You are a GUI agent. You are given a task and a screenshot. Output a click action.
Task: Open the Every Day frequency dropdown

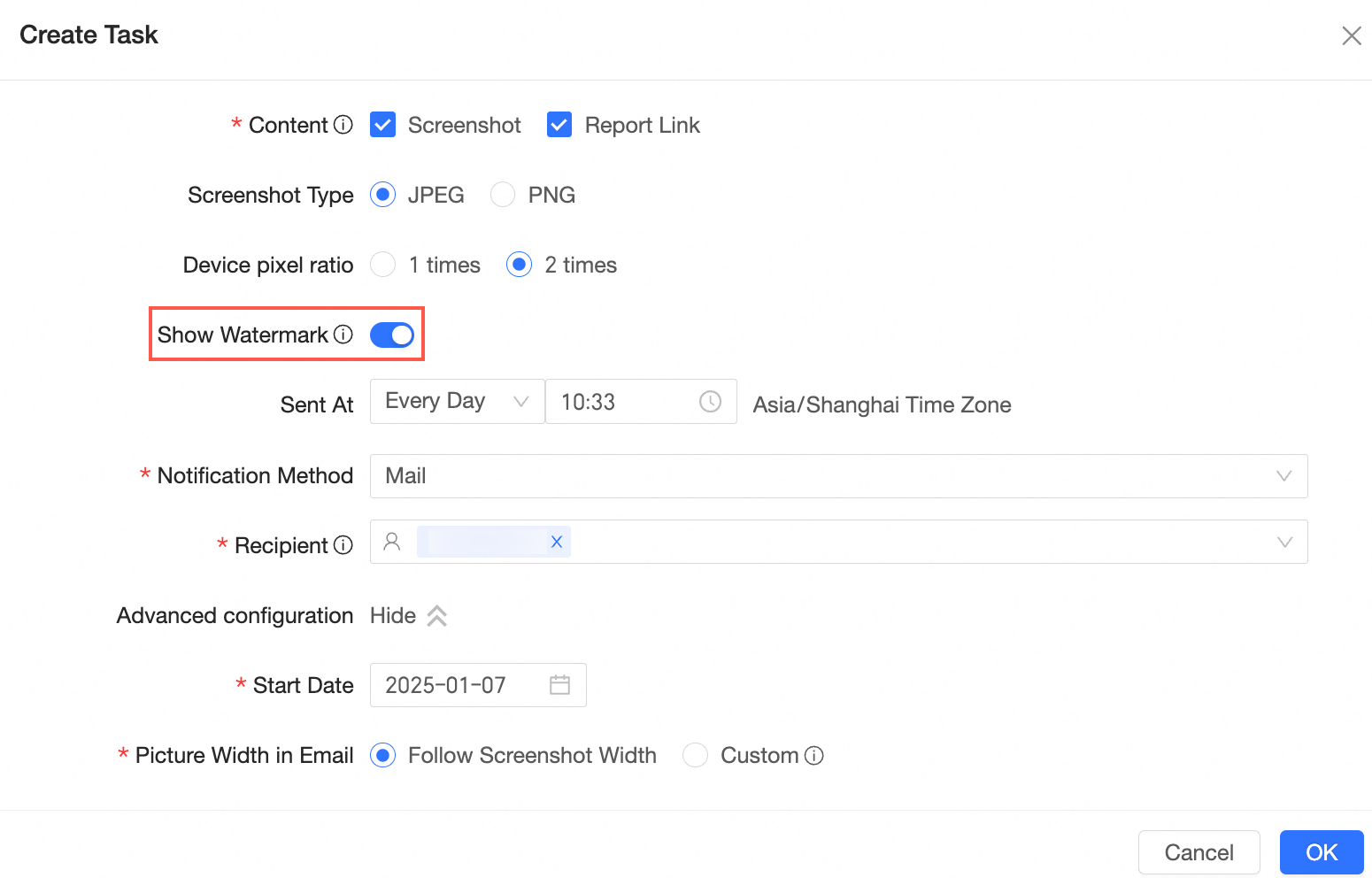pyautogui.click(x=457, y=402)
